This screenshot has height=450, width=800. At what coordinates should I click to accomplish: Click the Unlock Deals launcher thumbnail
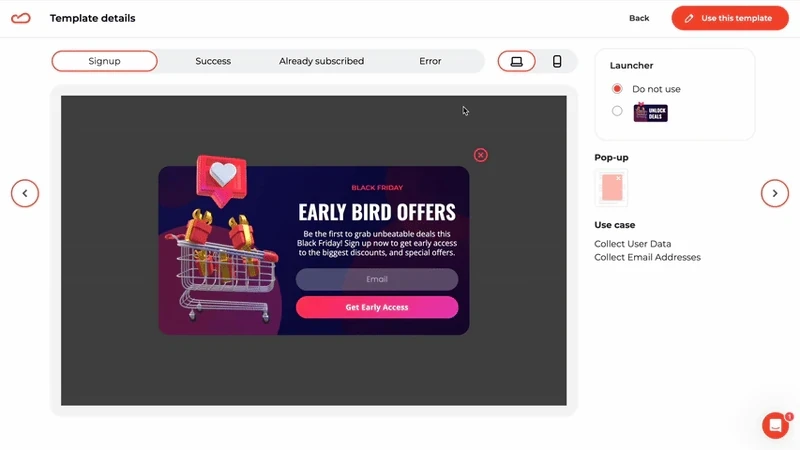(651, 112)
